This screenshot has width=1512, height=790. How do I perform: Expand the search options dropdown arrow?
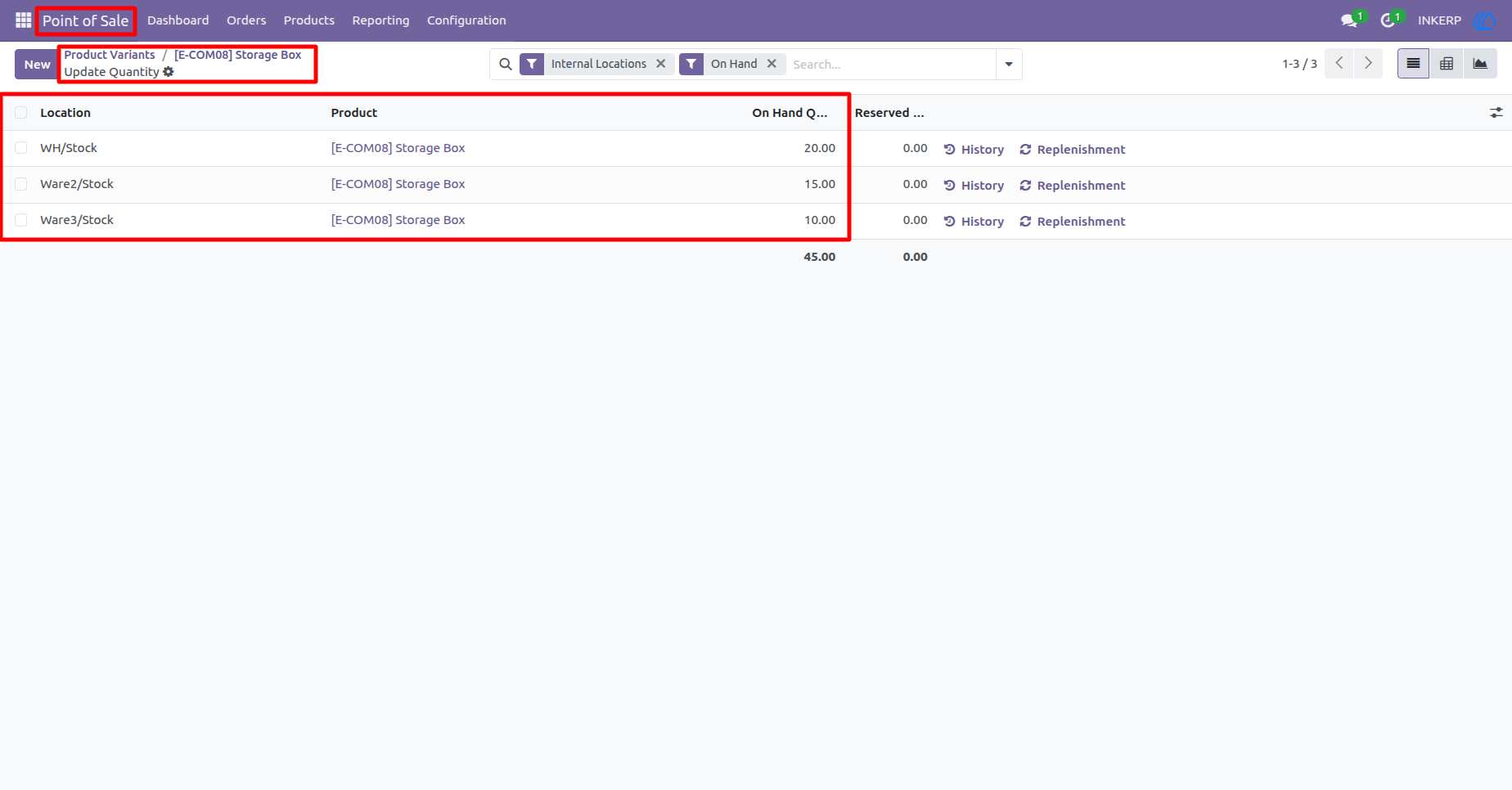(x=1009, y=64)
